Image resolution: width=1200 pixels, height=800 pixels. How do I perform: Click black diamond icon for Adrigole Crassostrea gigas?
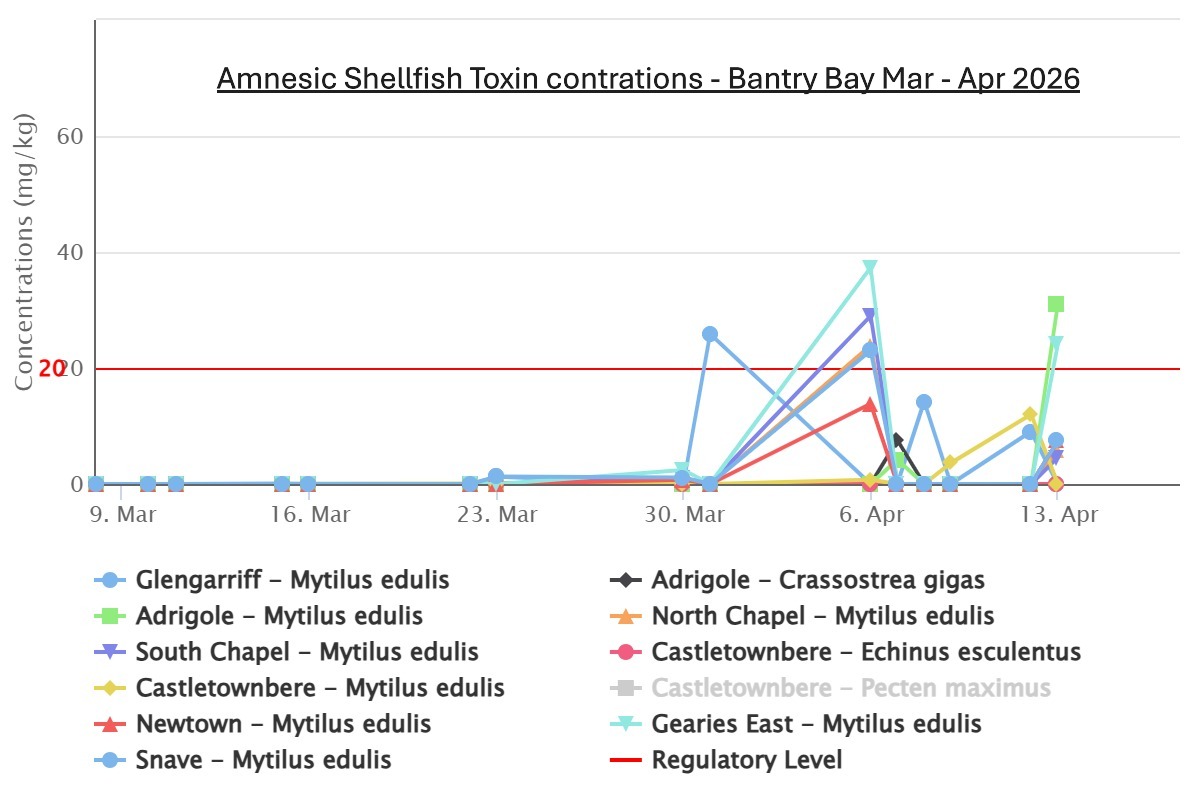tap(627, 580)
